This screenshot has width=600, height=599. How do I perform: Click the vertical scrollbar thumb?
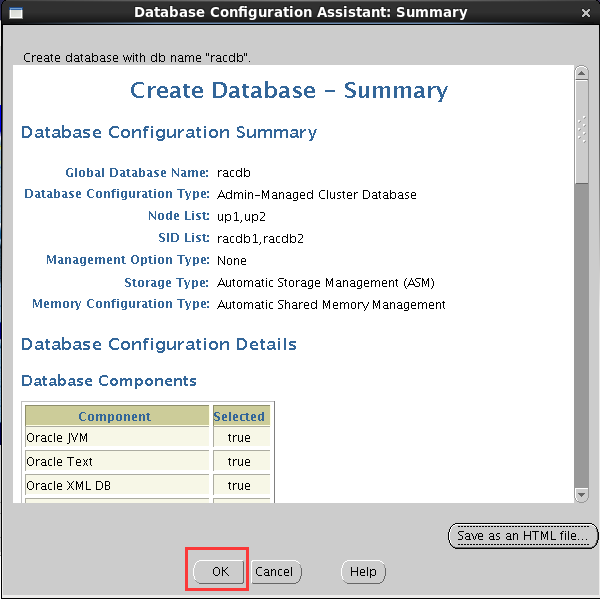tap(582, 132)
